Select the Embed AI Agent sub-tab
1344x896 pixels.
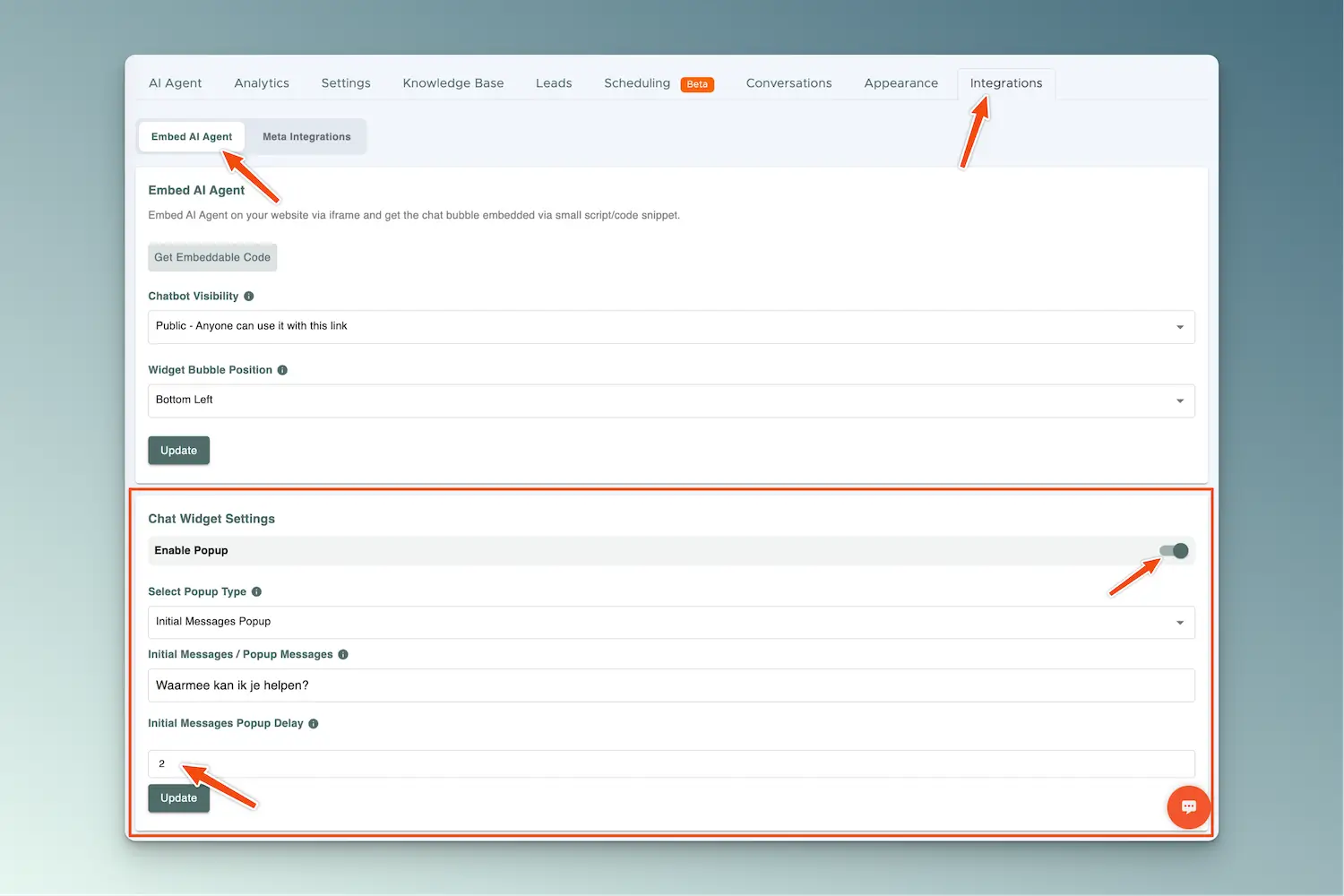[192, 137]
